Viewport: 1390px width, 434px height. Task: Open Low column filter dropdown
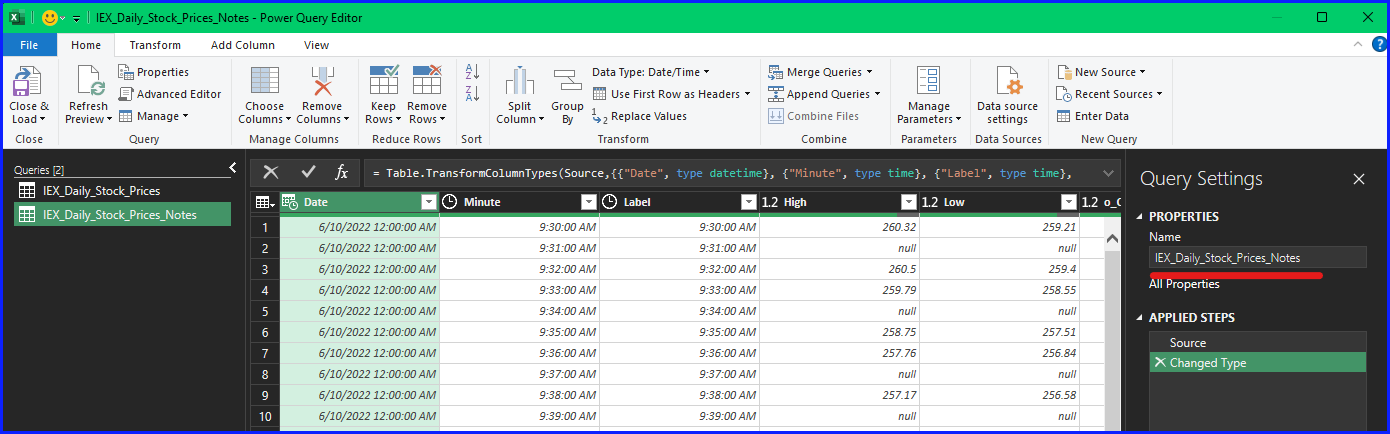(x=1068, y=202)
